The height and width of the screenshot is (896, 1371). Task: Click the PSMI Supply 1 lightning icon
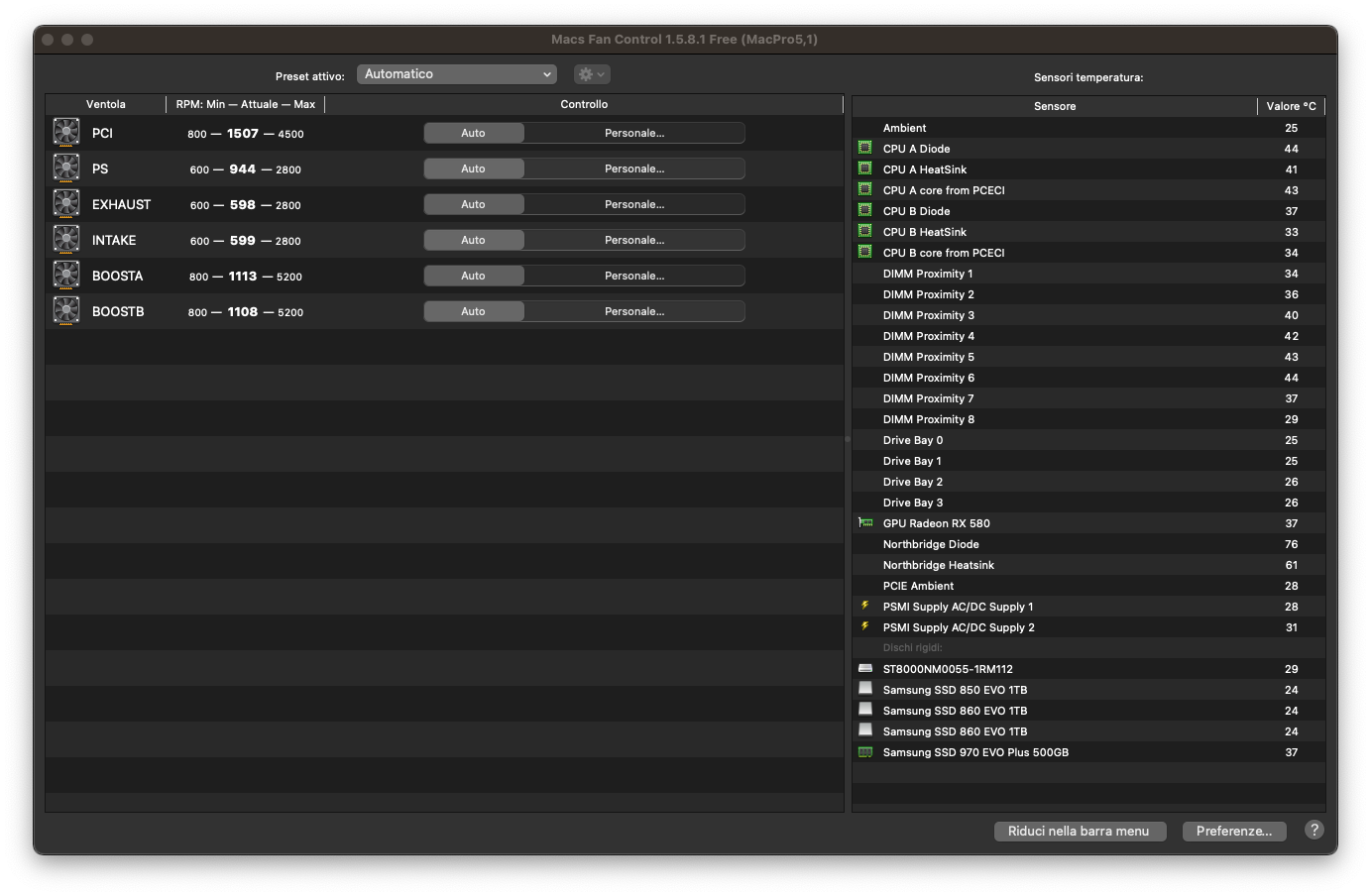click(x=864, y=606)
